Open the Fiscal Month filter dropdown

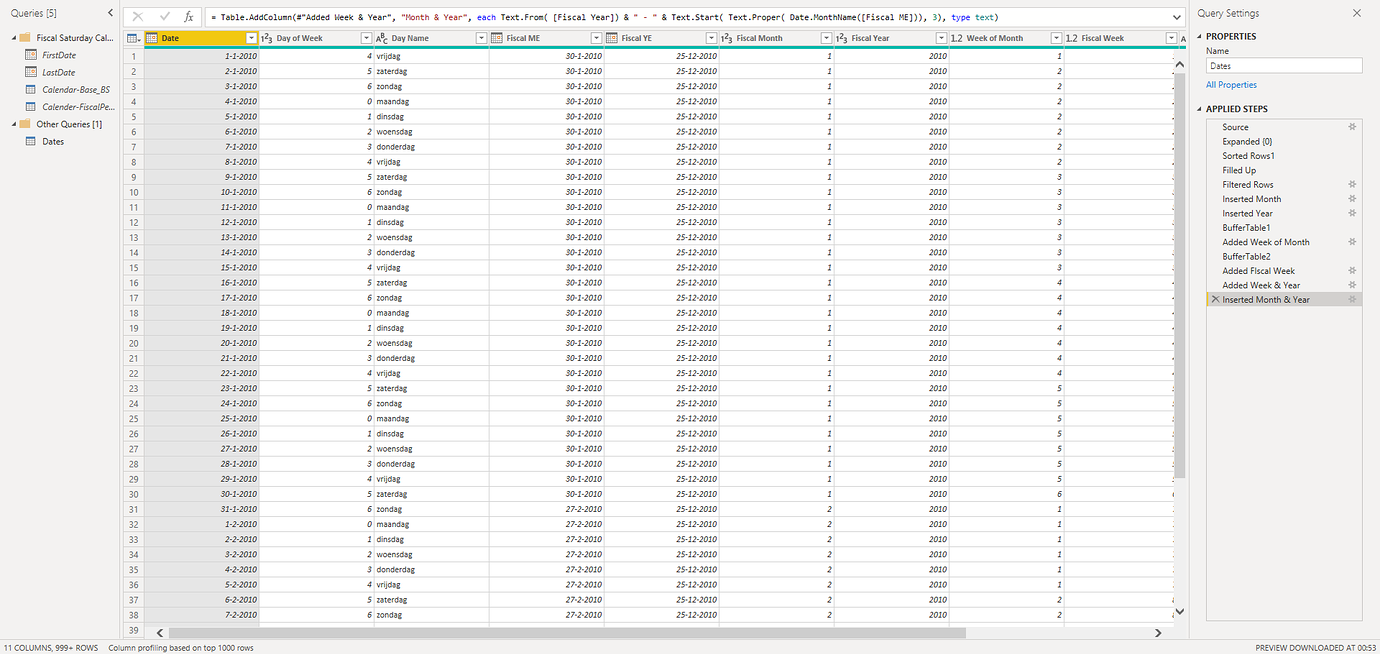coord(825,38)
